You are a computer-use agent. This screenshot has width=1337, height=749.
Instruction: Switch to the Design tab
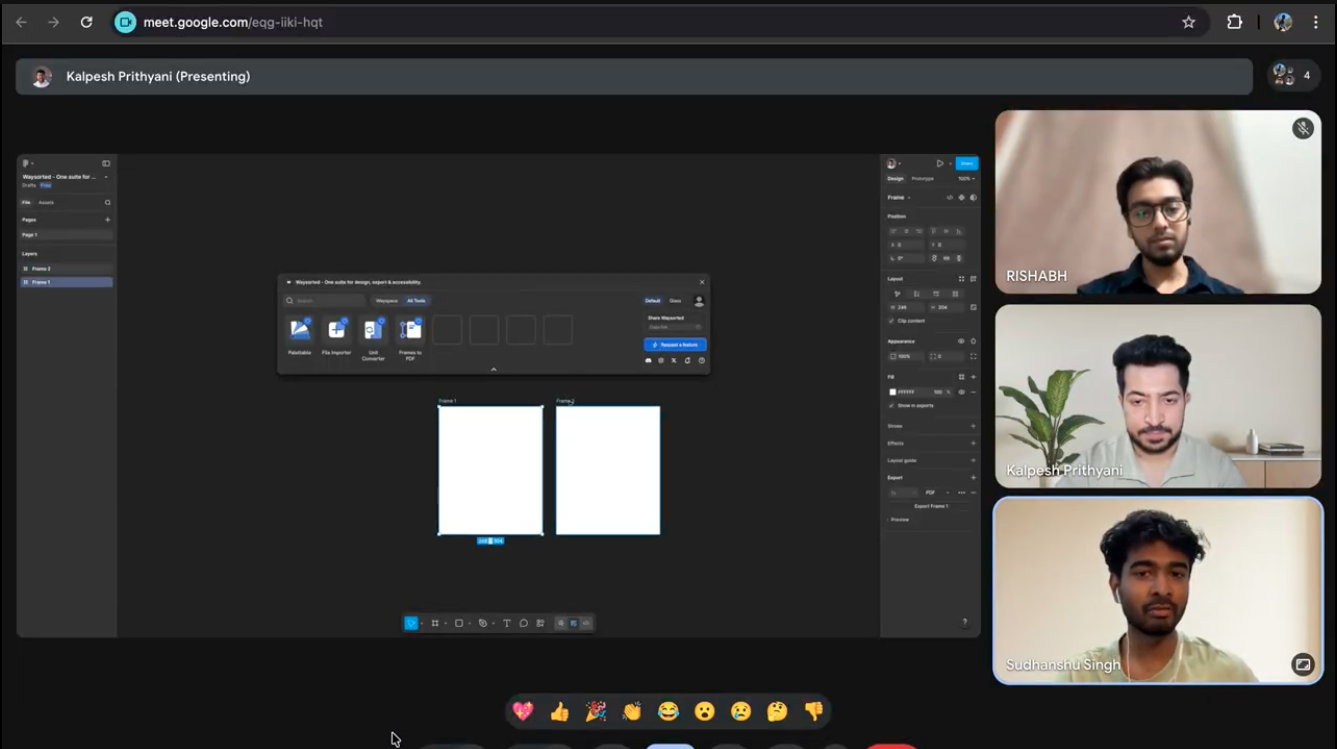point(895,179)
